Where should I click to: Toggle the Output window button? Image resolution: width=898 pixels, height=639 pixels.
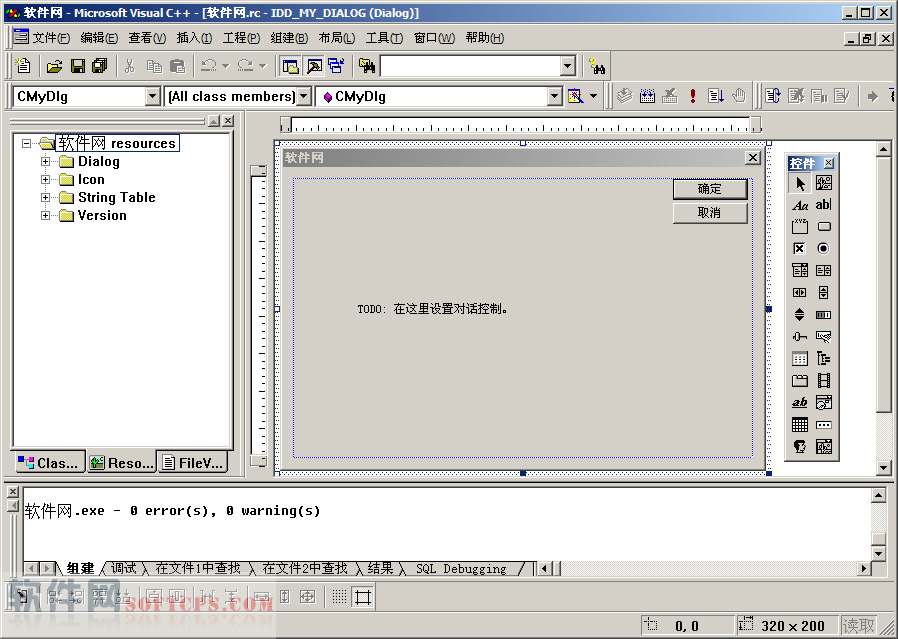point(314,66)
